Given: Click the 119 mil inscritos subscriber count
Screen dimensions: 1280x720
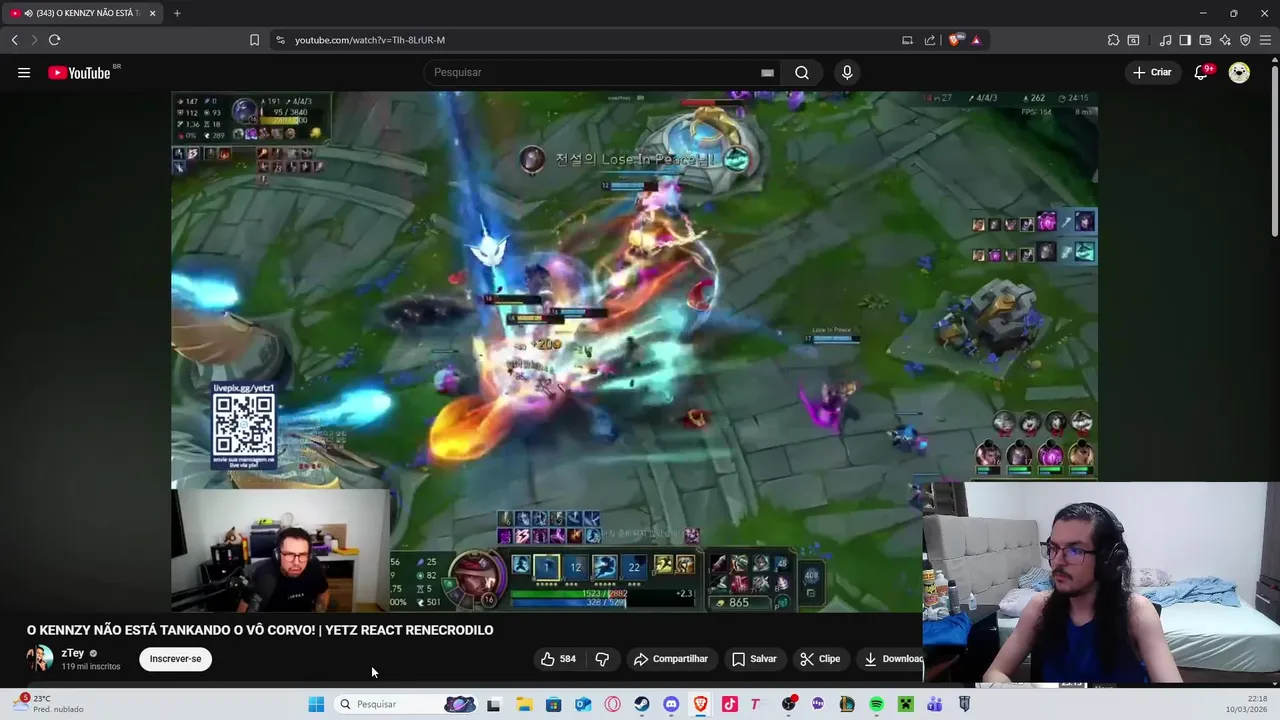Looking at the screenshot, I should (x=91, y=666).
